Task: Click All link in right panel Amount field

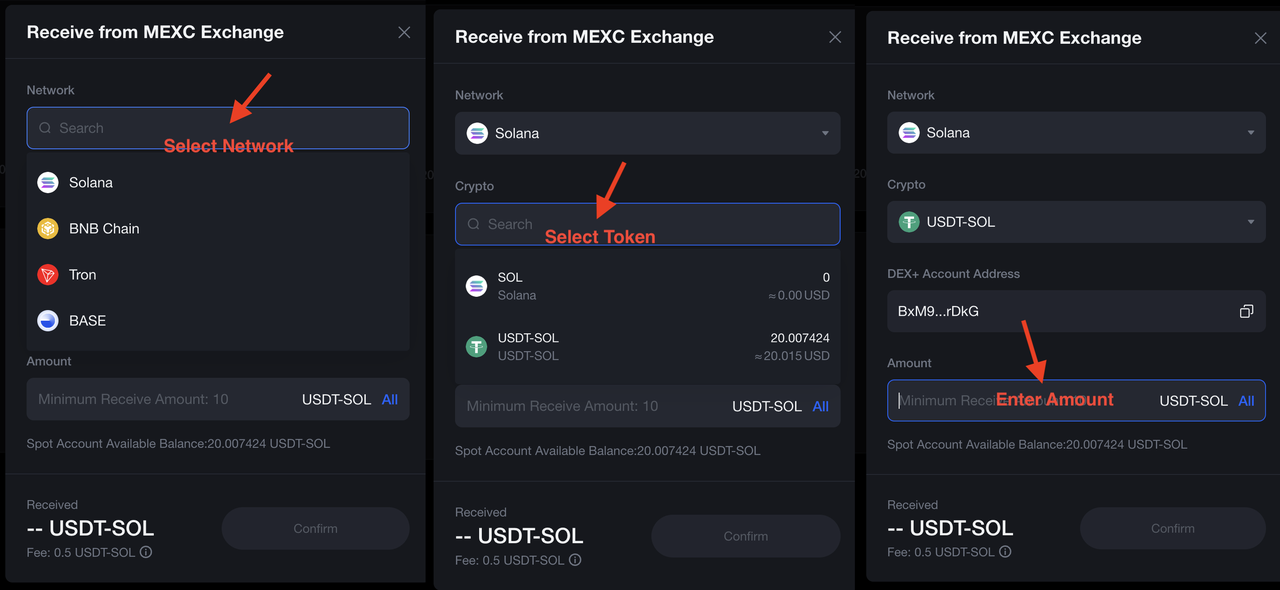Action: click(x=1246, y=400)
